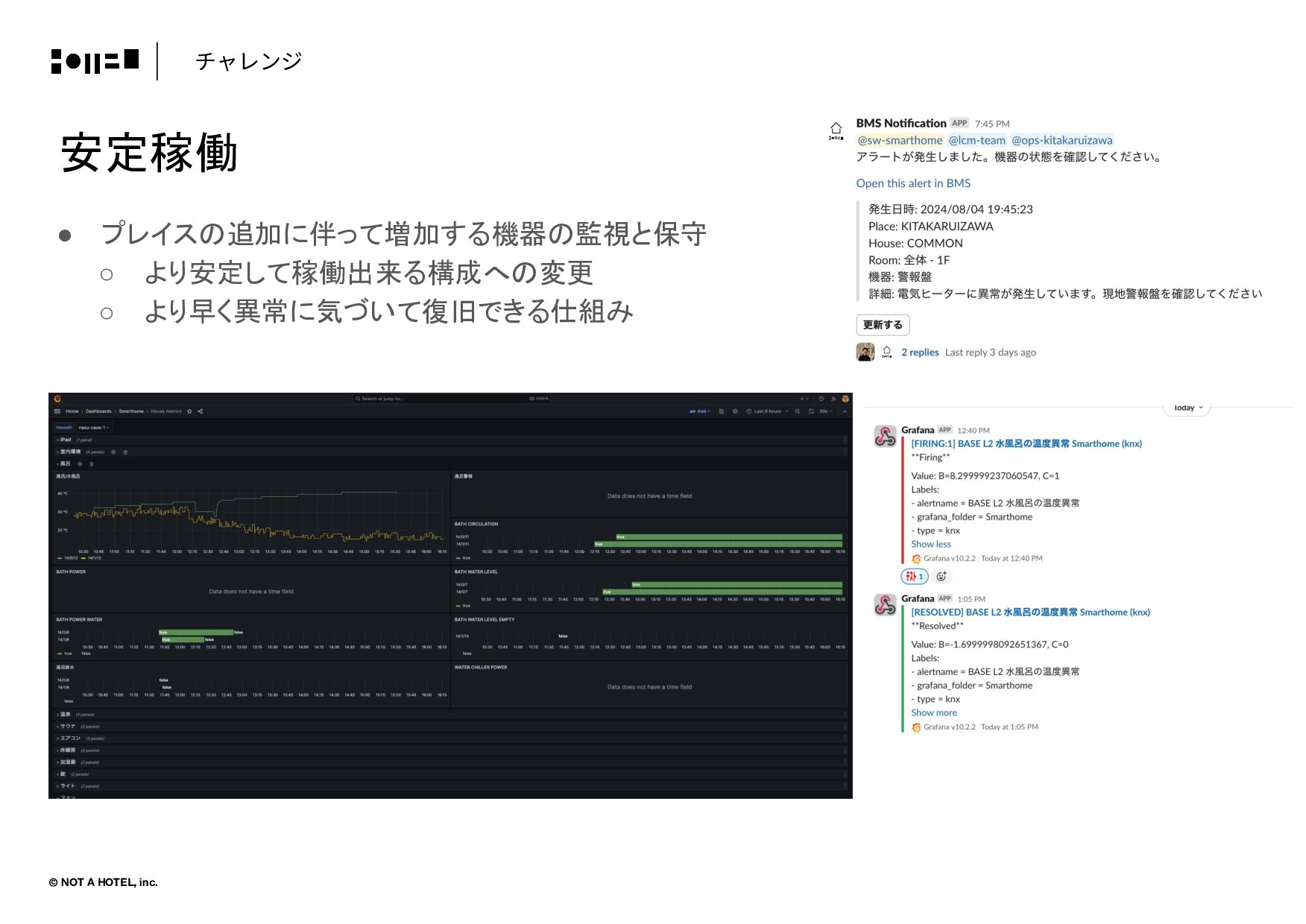Image resolution: width=1306 pixels, height=924 pixels.
Task: Click the BATH CIRCULATION panel title
Action: click(x=476, y=524)
